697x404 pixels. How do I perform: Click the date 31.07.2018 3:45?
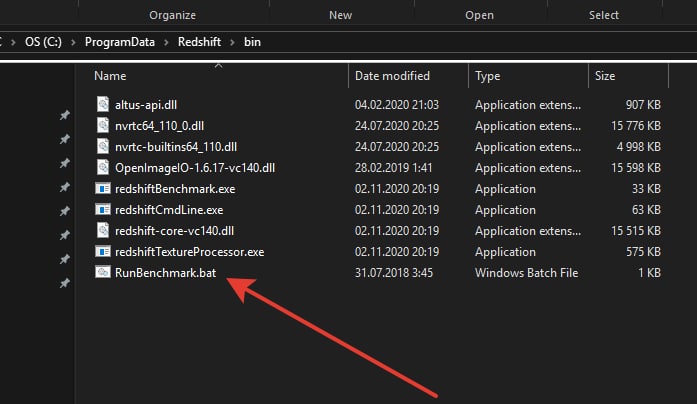tap(393, 273)
